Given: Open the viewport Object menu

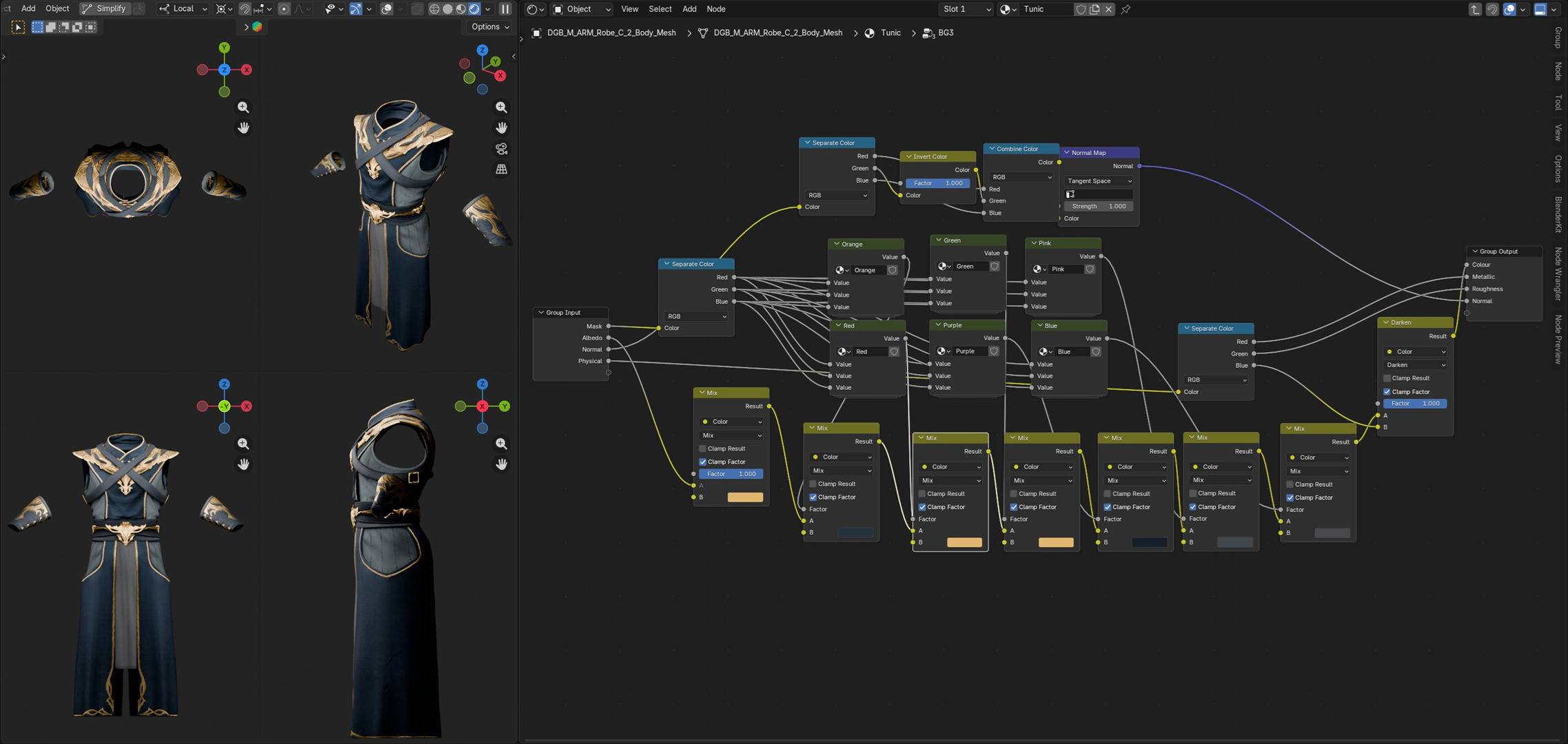Looking at the screenshot, I should [x=57, y=9].
